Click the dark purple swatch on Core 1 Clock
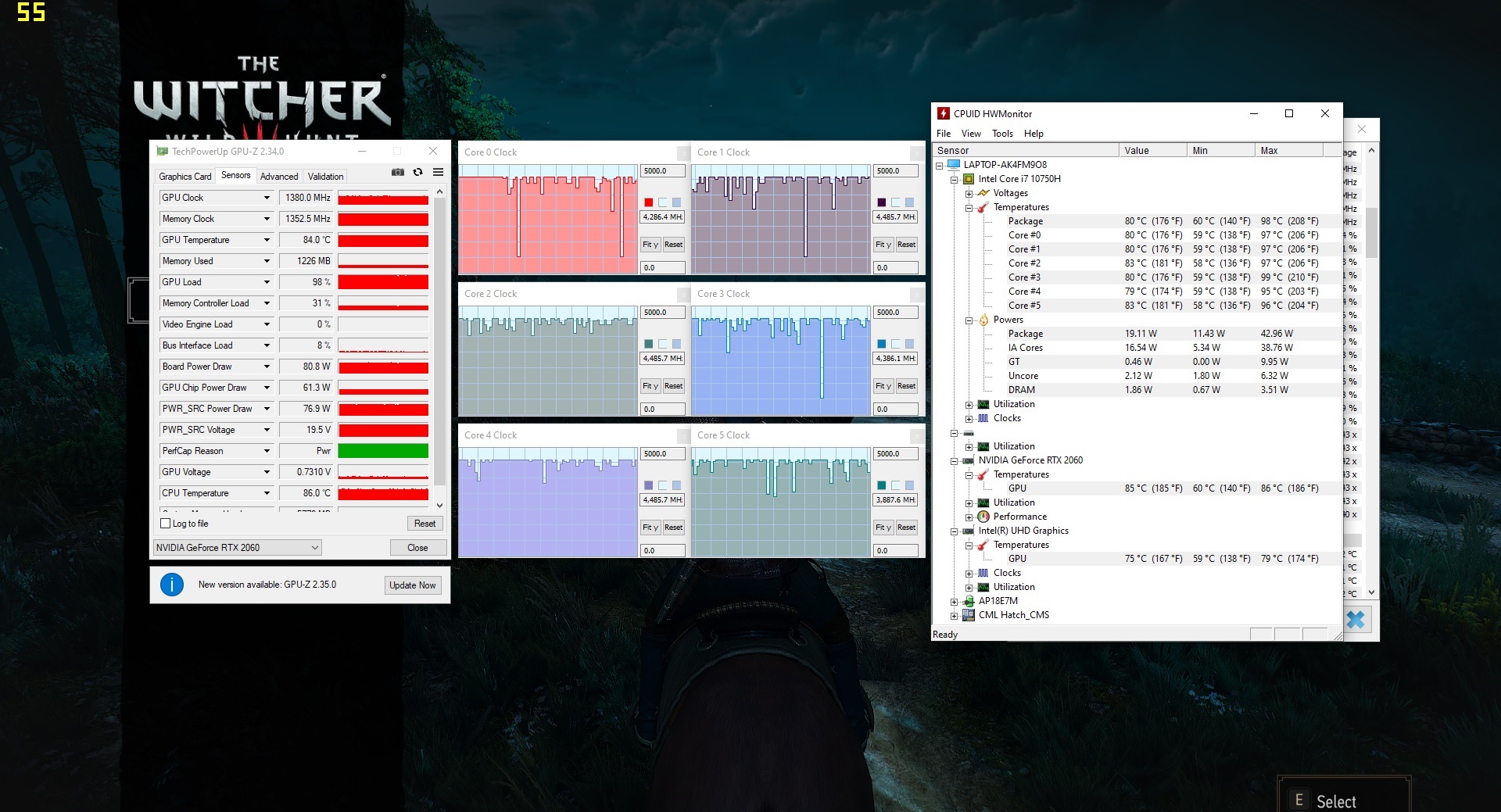 [881, 202]
